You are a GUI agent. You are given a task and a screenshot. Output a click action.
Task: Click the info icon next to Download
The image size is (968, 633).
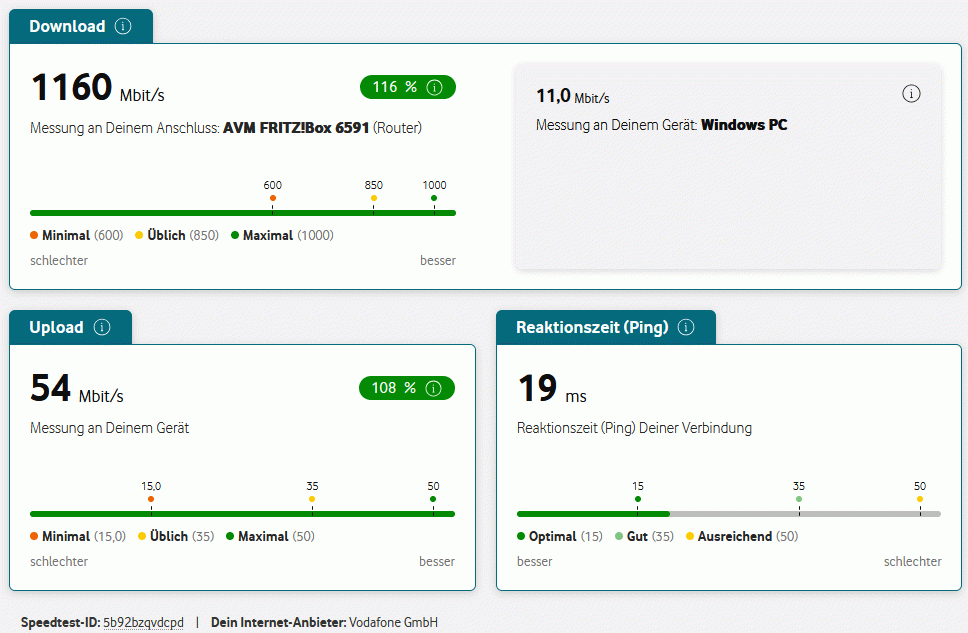coord(123,26)
